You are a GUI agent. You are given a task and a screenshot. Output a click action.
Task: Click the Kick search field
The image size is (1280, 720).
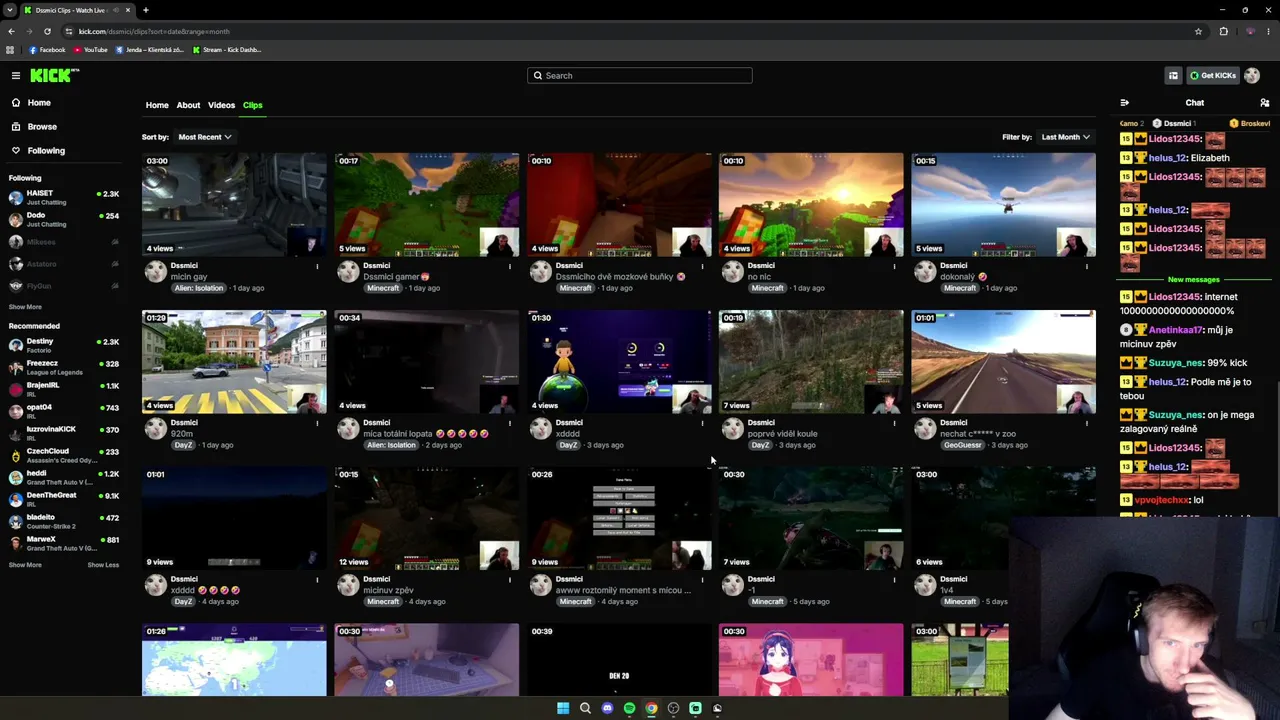click(640, 76)
